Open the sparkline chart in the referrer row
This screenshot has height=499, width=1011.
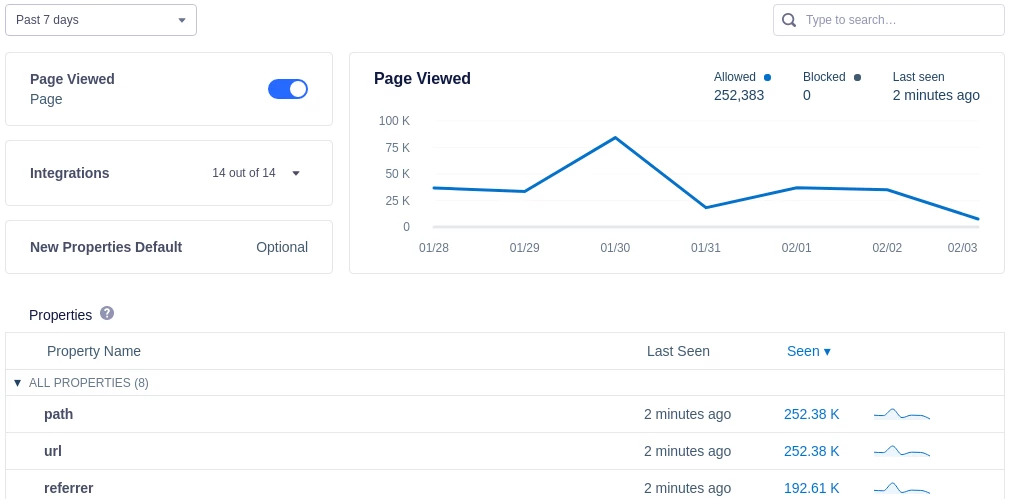coord(902,488)
